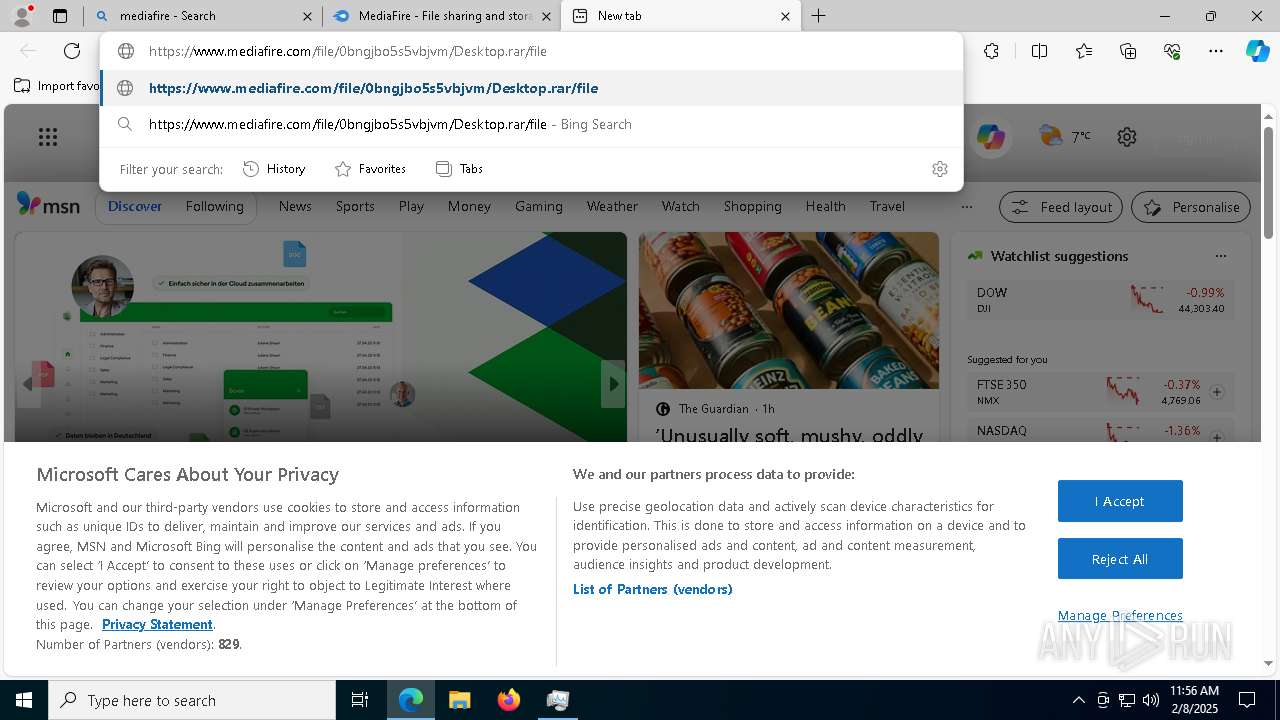
Task: Open the Privacy Statement link
Action: pos(157,624)
